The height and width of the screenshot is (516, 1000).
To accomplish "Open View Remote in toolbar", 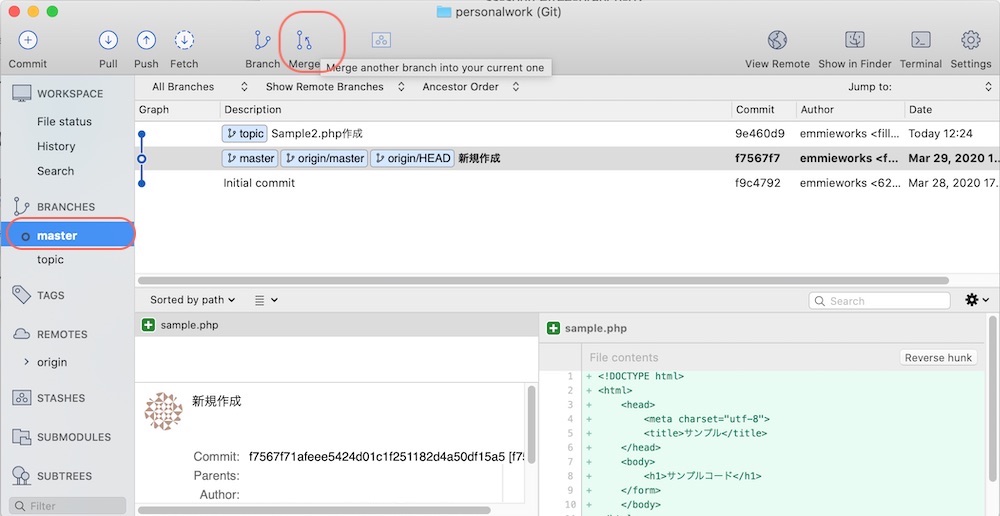I will [x=777, y=40].
